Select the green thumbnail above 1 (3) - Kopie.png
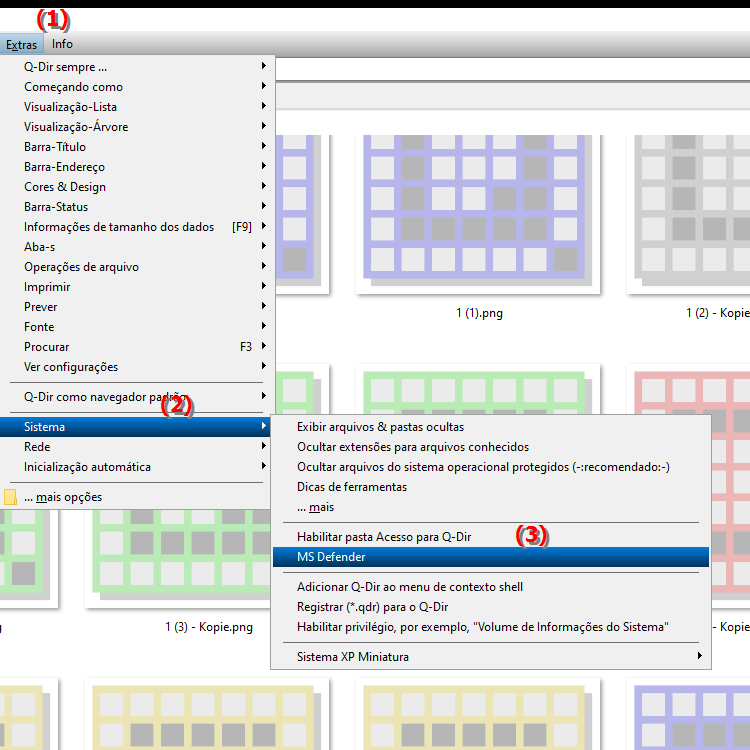 pyautogui.click(x=177, y=559)
